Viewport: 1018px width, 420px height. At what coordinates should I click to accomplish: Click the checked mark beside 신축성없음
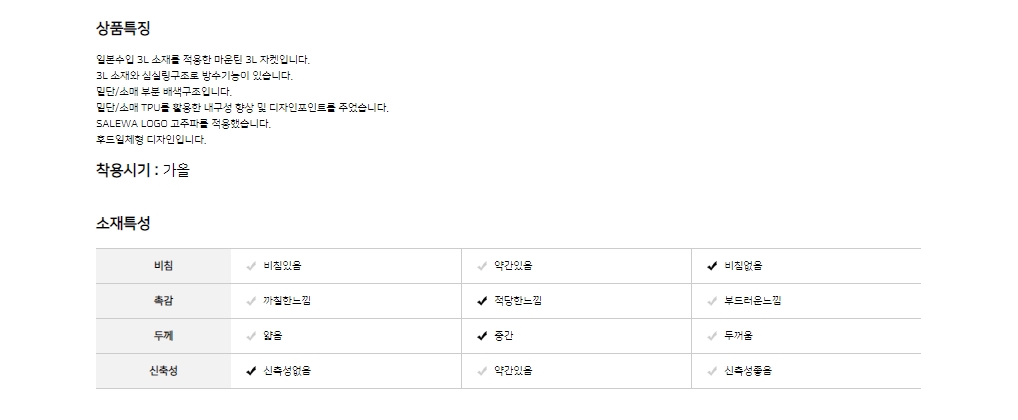[x=252, y=371]
